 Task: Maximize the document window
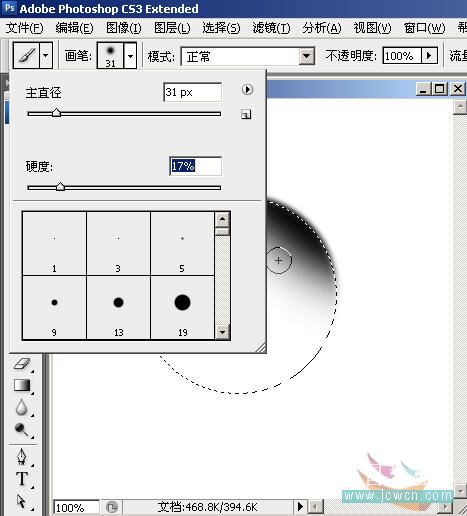(440, 89)
